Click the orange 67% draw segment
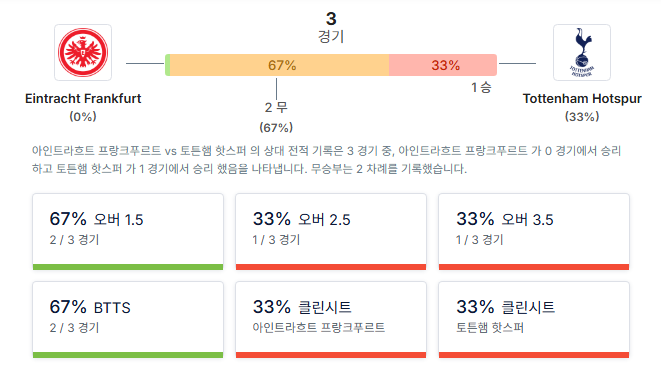This screenshot has height=369, width=661. coord(279,65)
